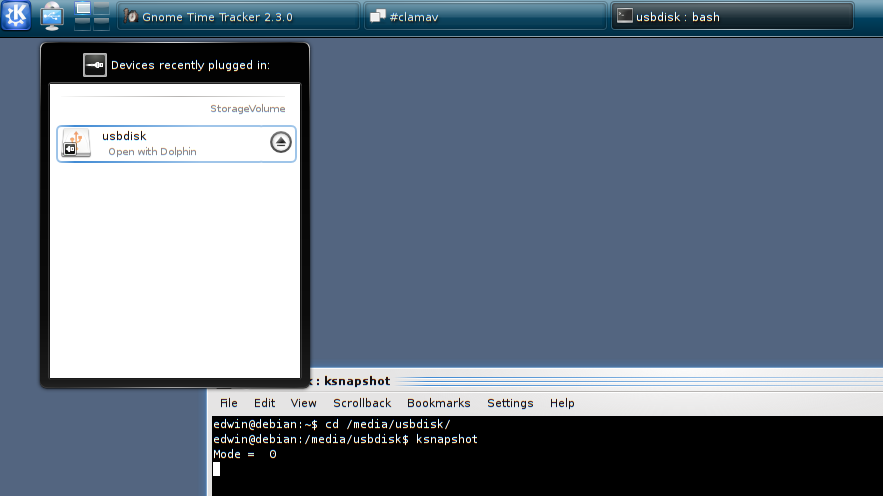Open the Scrollback menu in Konsole
Viewport: 883px width, 496px height.
[362, 403]
